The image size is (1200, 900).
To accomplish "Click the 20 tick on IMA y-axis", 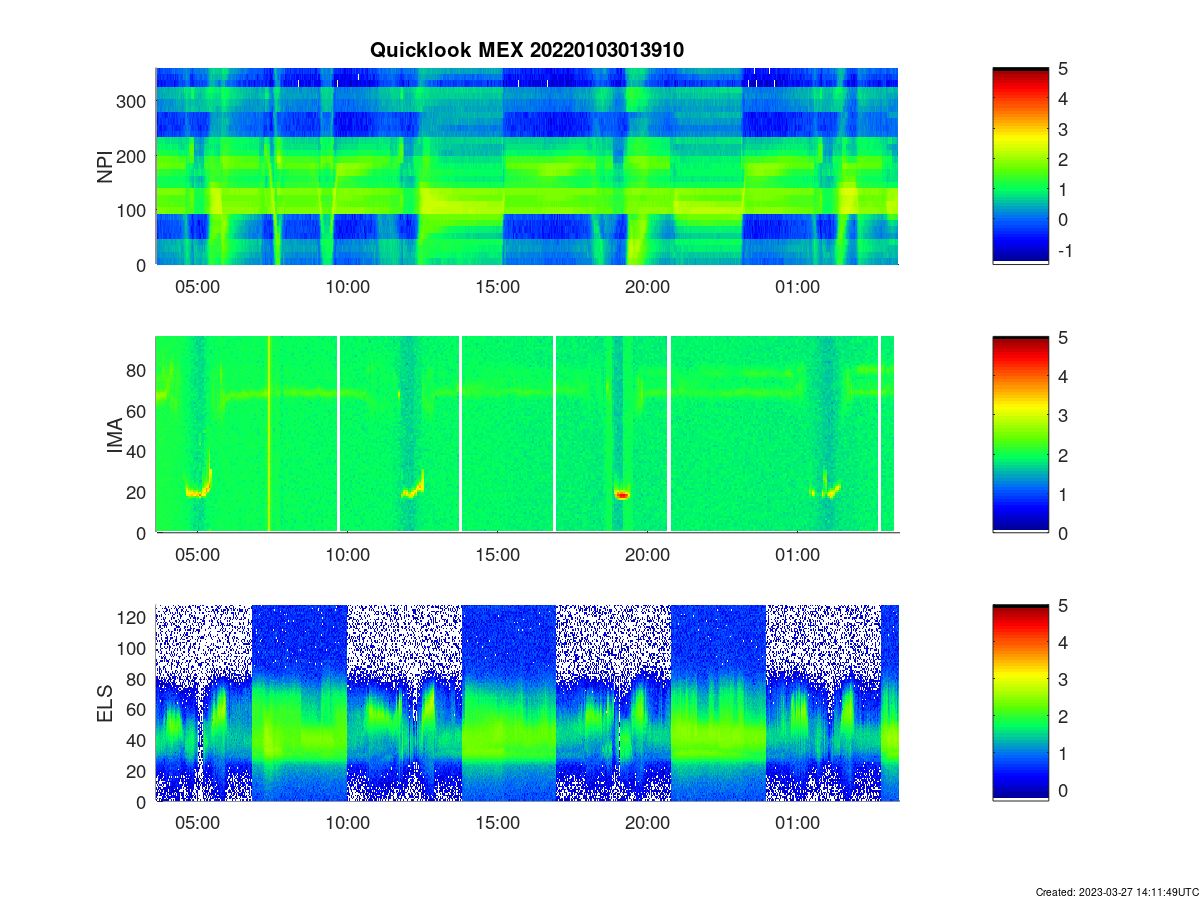I will [138, 492].
